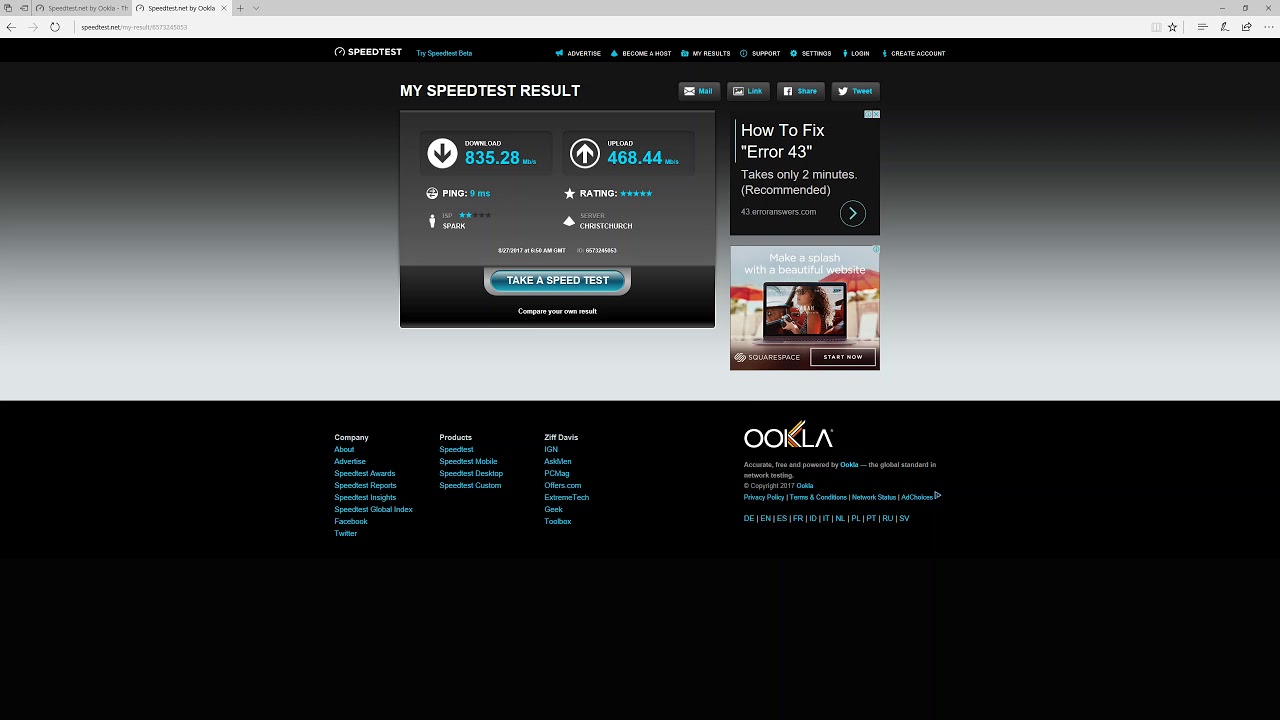This screenshot has height=720, width=1280.
Task: Share result via Mail button
Action: click(698, 91)
